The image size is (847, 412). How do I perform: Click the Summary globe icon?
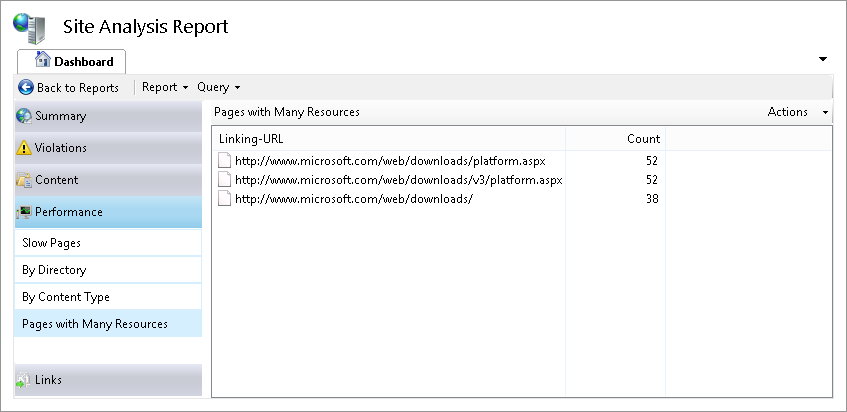(24, 116)
